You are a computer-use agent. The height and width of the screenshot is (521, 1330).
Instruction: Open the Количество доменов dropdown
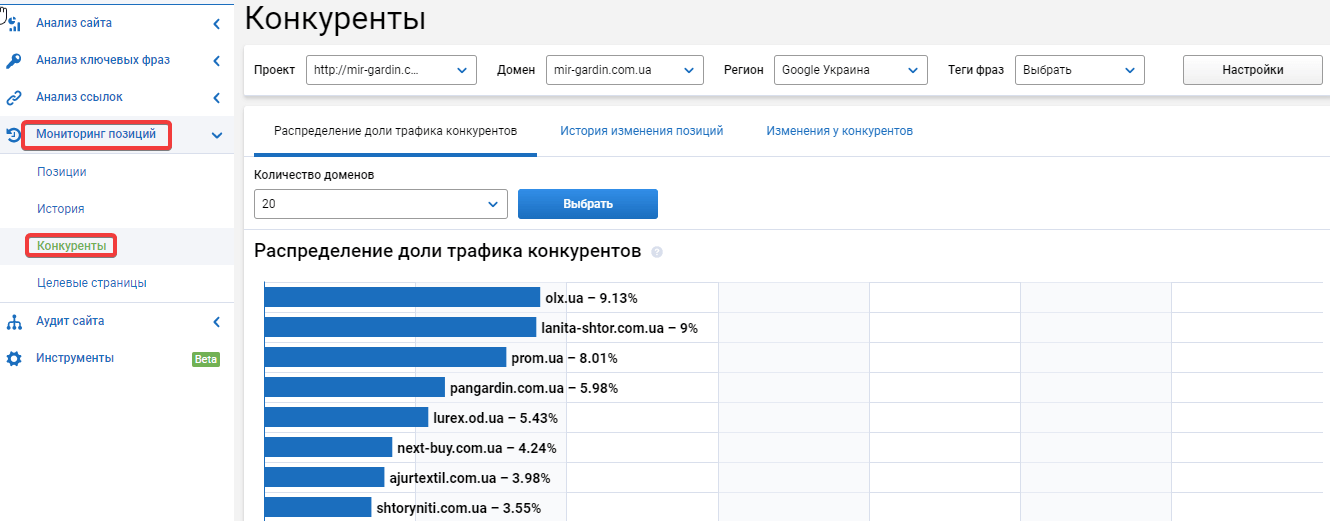tap(381, 204)
